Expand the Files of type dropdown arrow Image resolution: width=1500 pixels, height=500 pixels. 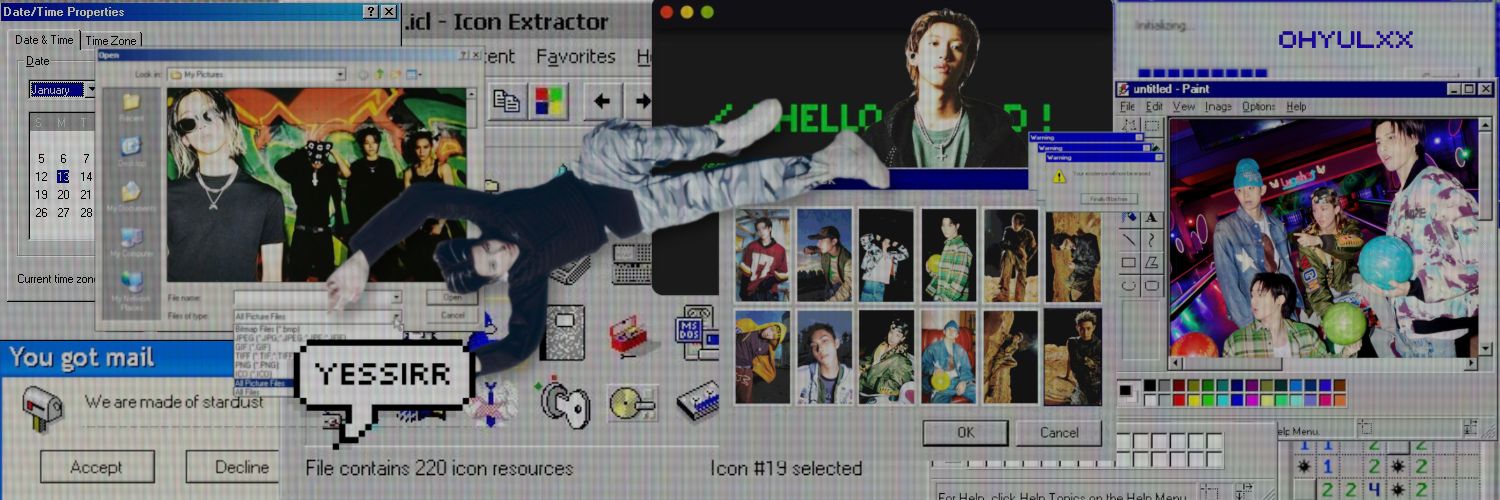click(x=396, y=316)
